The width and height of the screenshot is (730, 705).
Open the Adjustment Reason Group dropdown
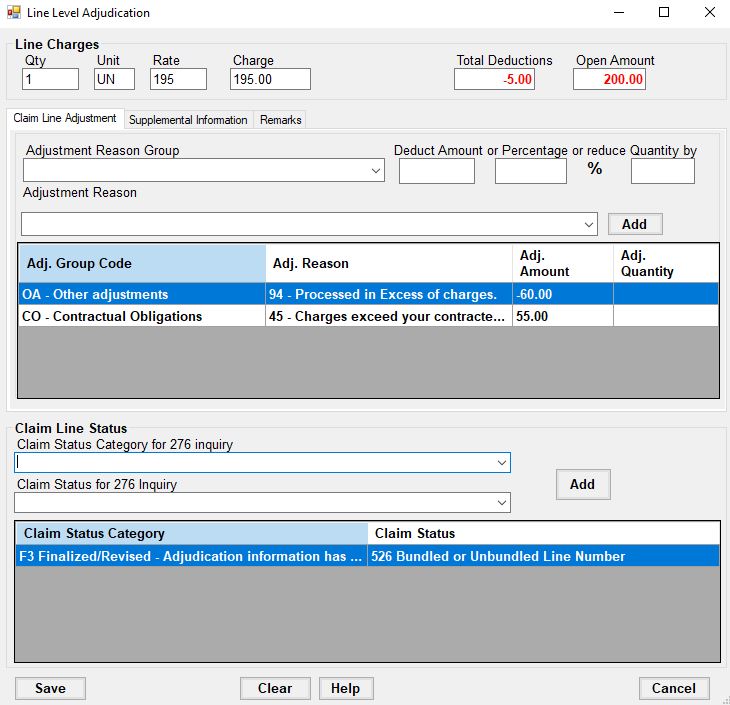[x=376, y=170]
